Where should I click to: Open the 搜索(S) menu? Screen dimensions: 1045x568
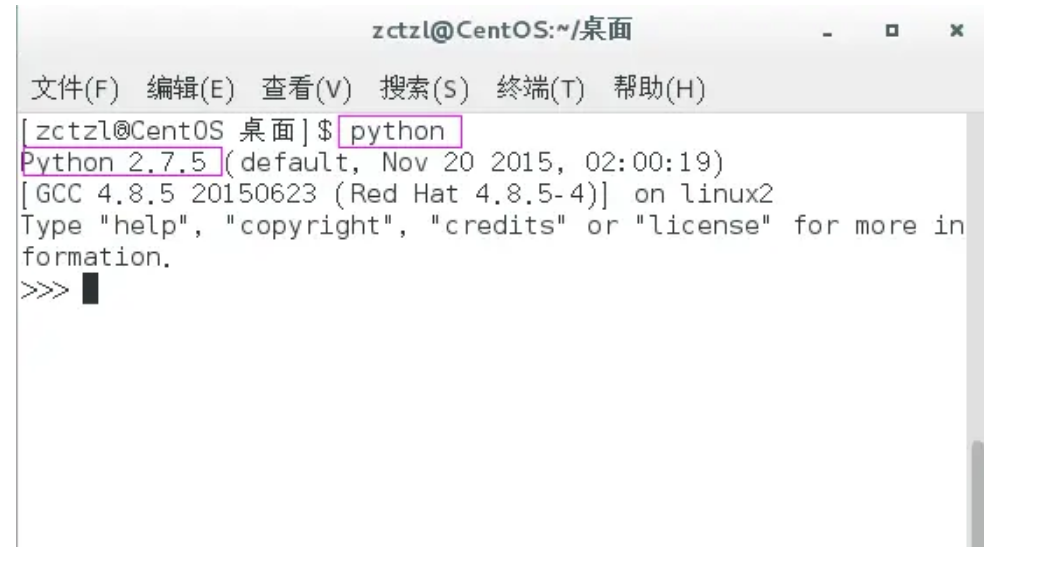click(424, 94)
